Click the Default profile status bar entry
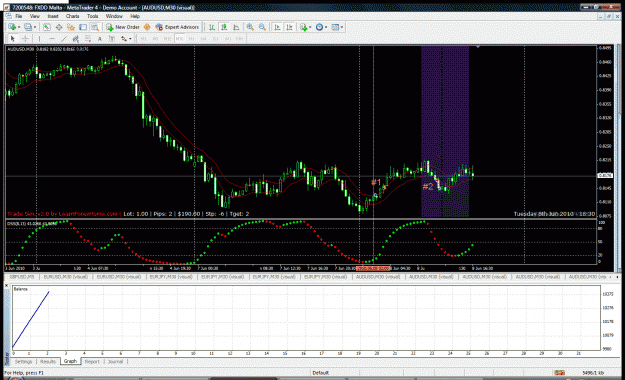Viewport: 625px width, 380px height. click(x=320, y=373)
